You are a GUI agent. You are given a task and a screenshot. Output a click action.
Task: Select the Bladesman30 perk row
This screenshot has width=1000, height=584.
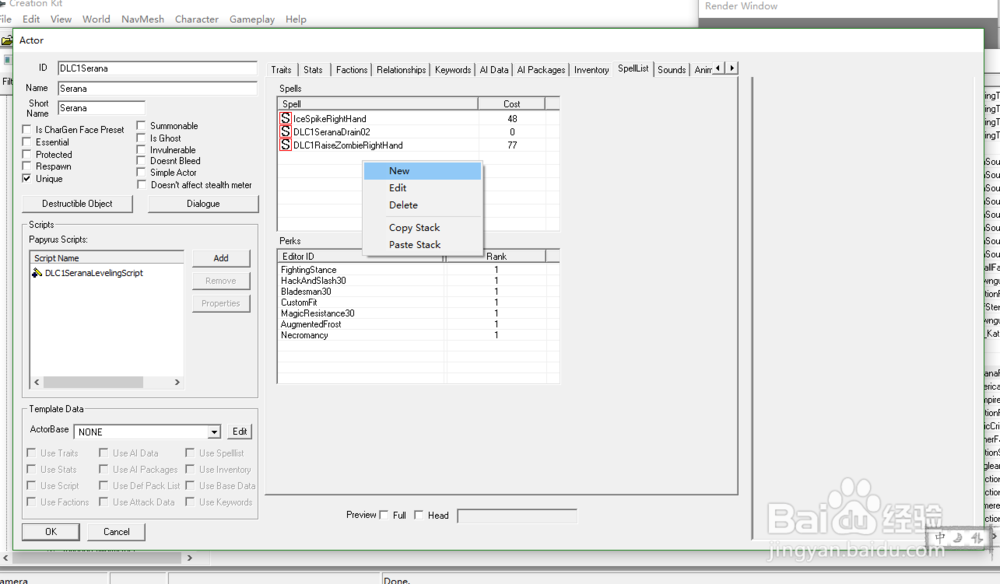(418, 291)
